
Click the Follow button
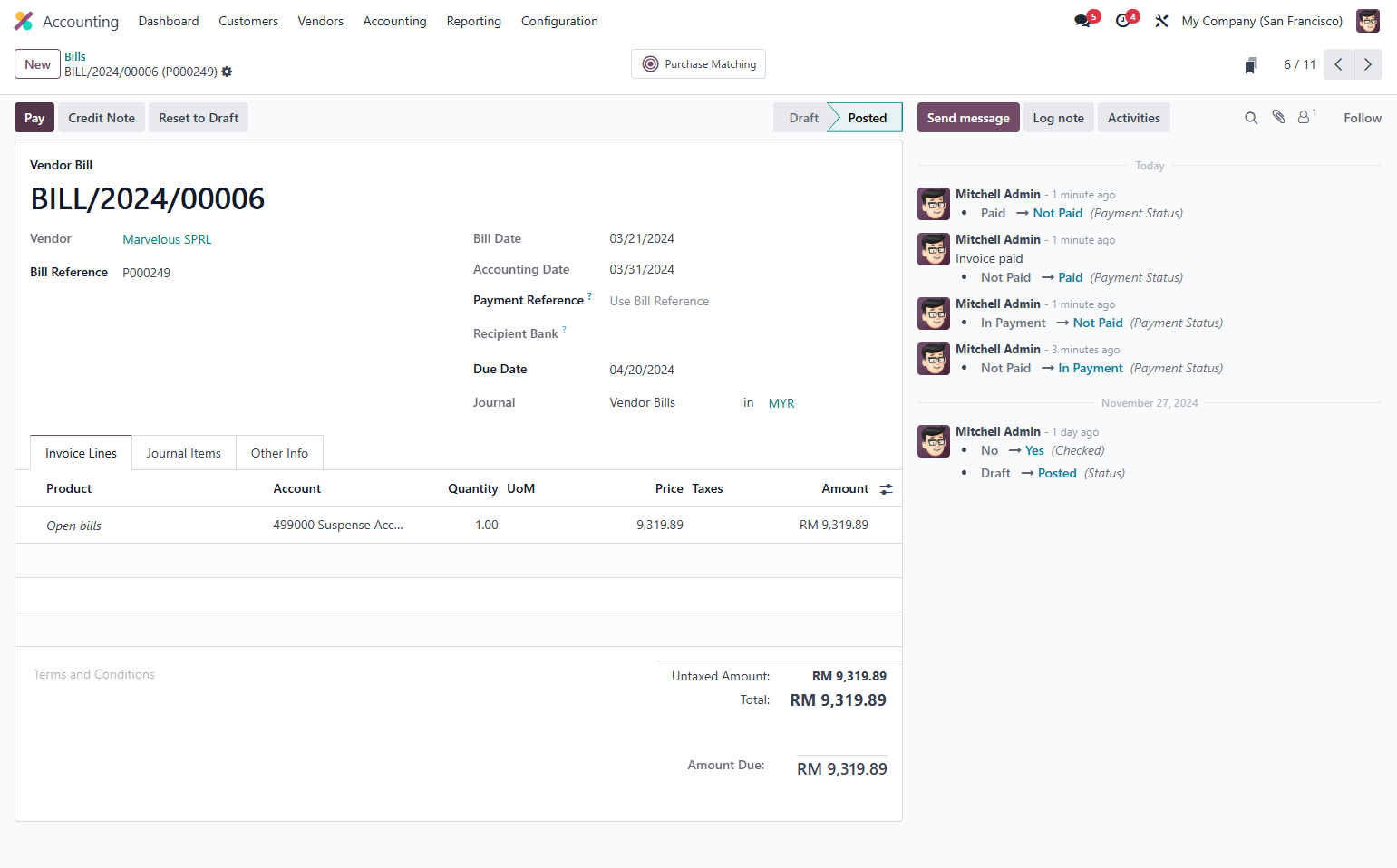click(1363, 118)
